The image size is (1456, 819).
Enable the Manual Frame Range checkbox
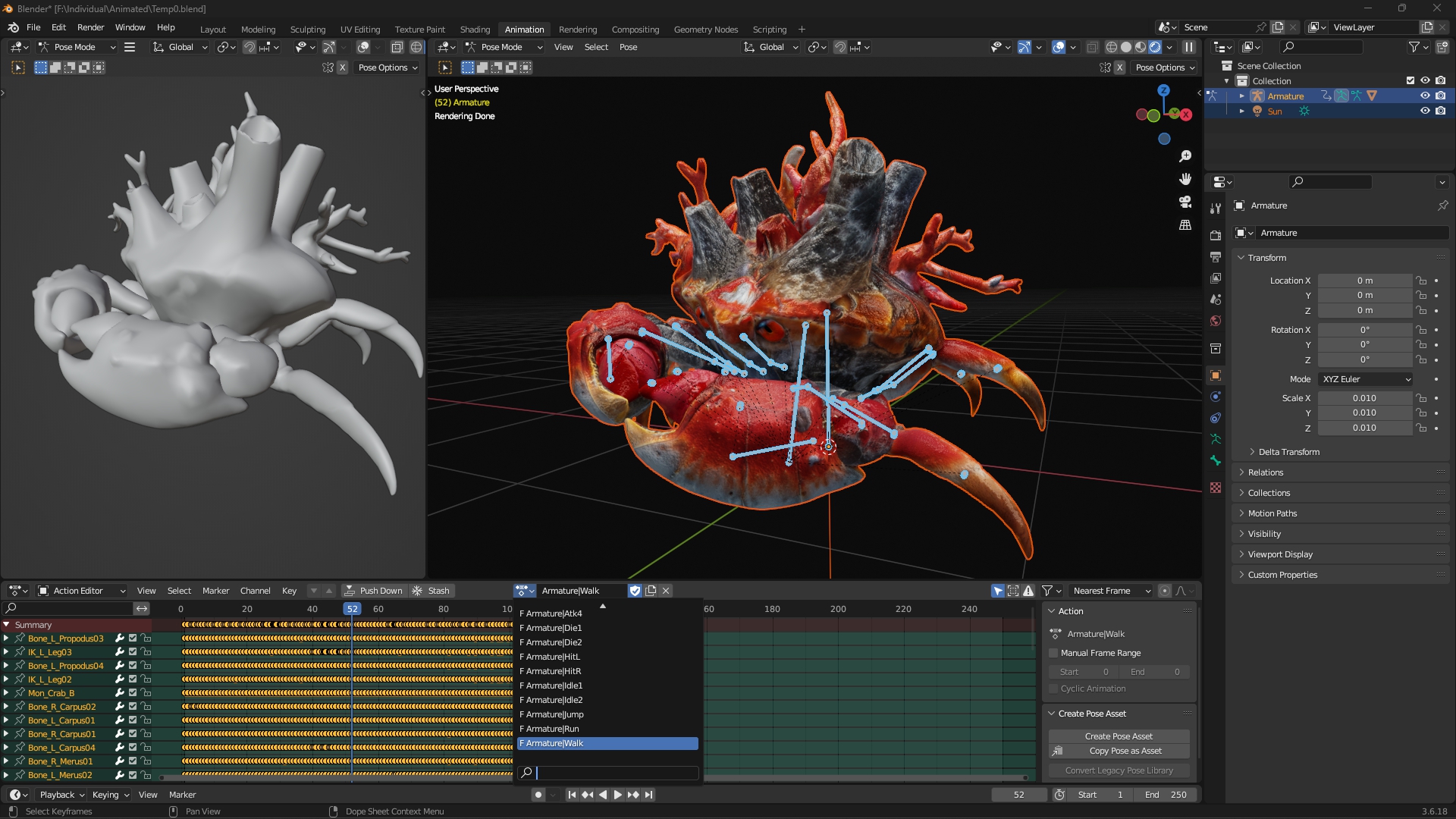point(1053,653)
